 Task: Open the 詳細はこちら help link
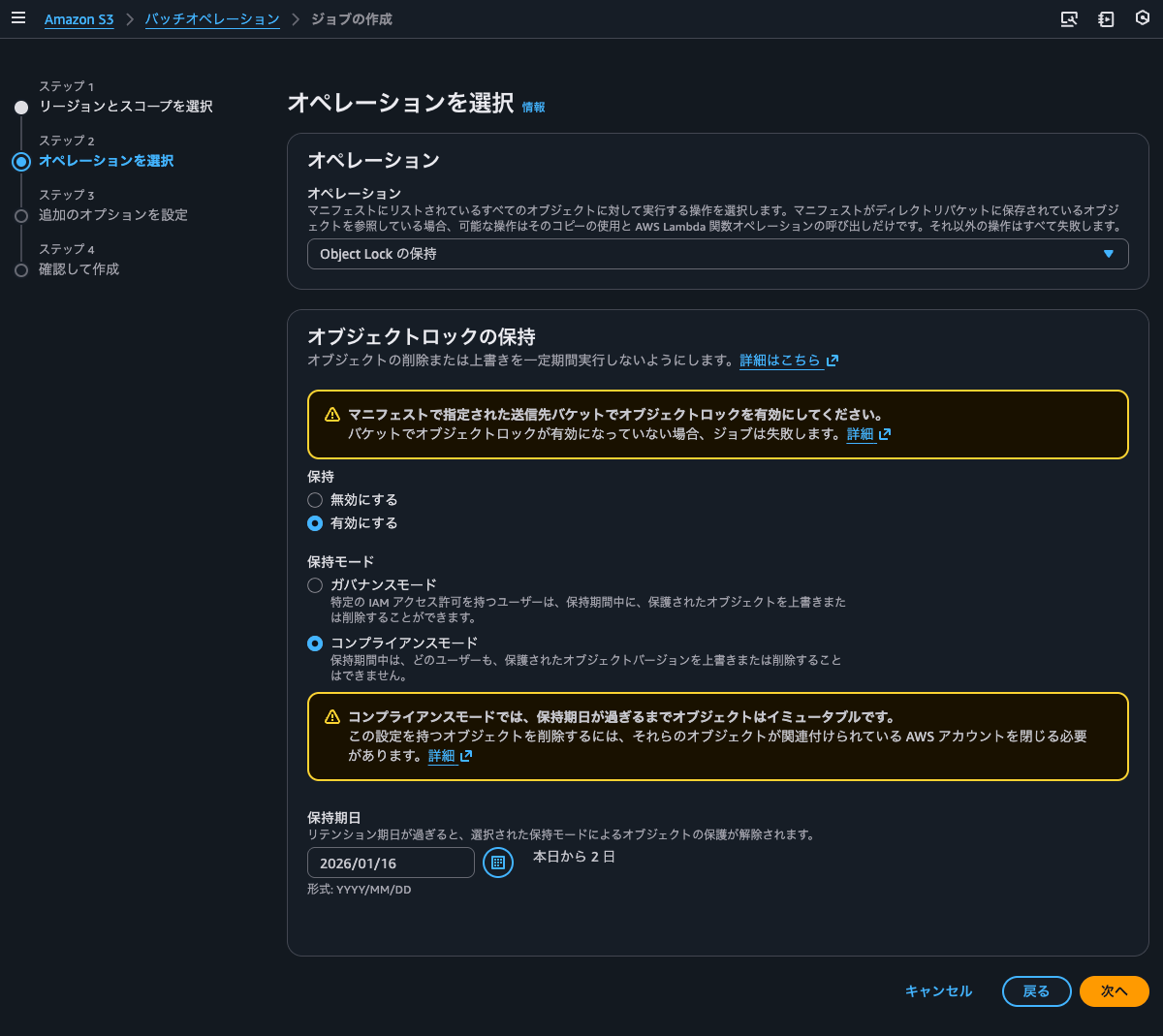pyautogui.click(x=784, y=360)
